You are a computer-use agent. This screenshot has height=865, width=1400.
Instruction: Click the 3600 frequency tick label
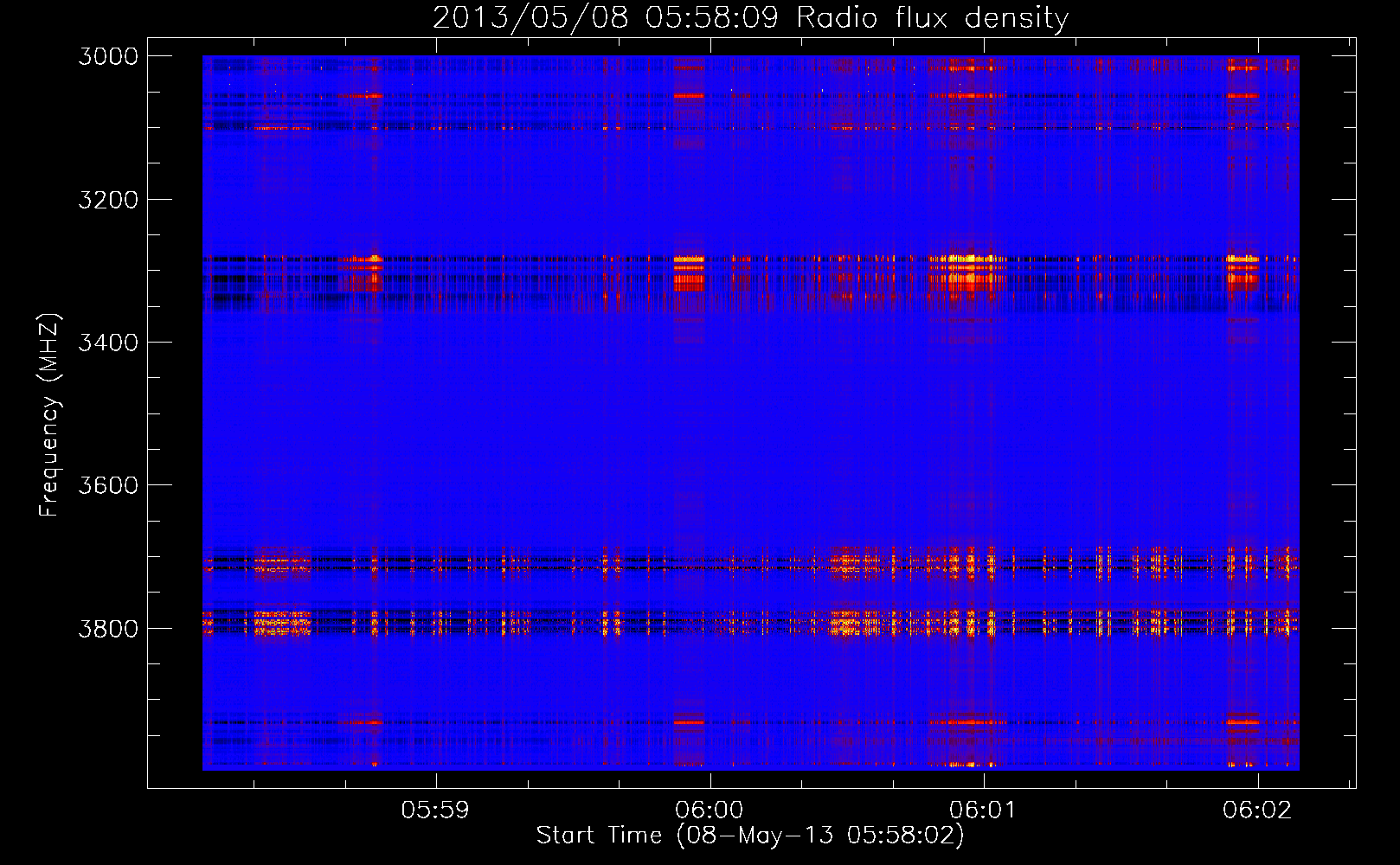108,485
